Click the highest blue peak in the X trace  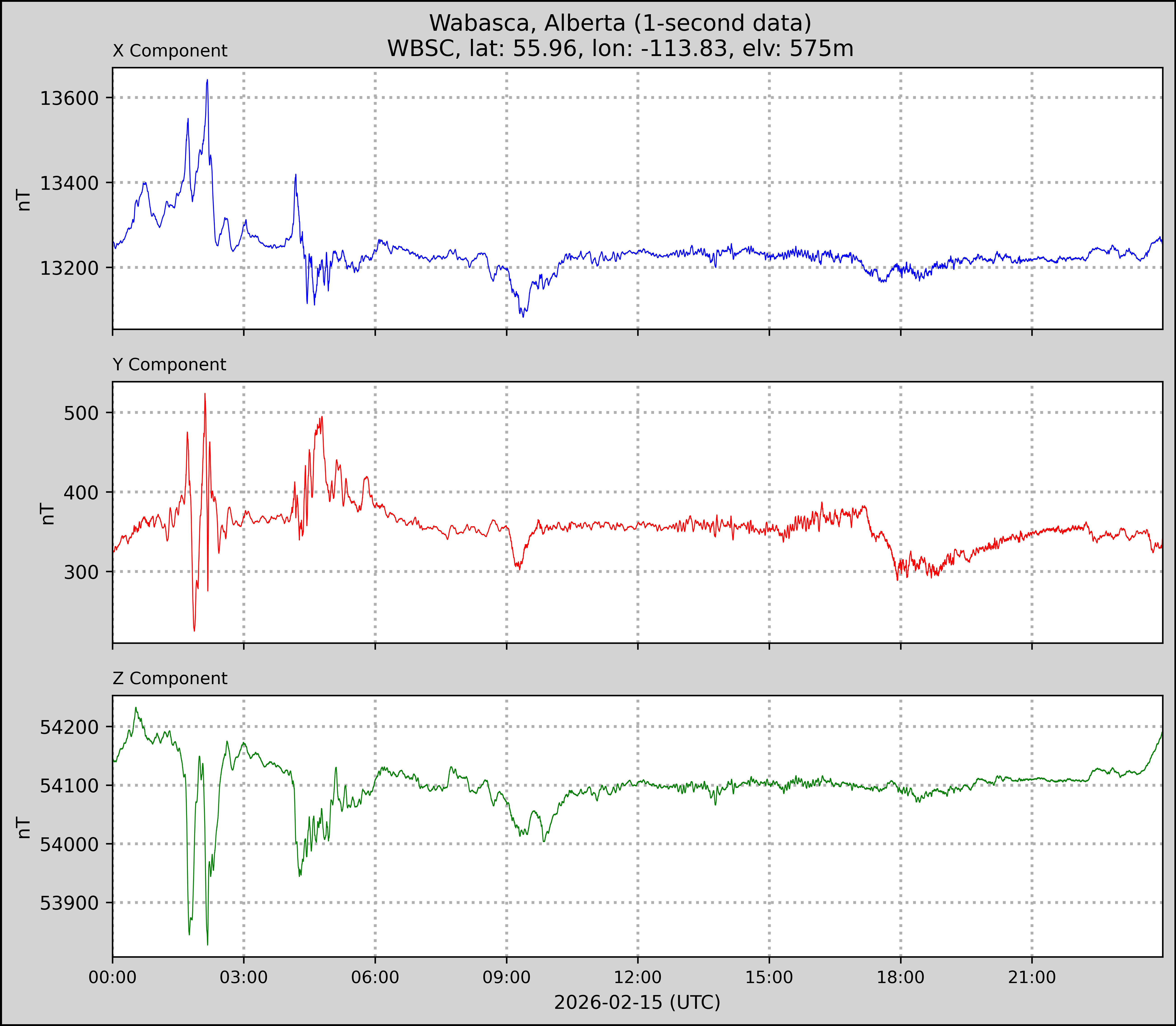click(207, 81)
